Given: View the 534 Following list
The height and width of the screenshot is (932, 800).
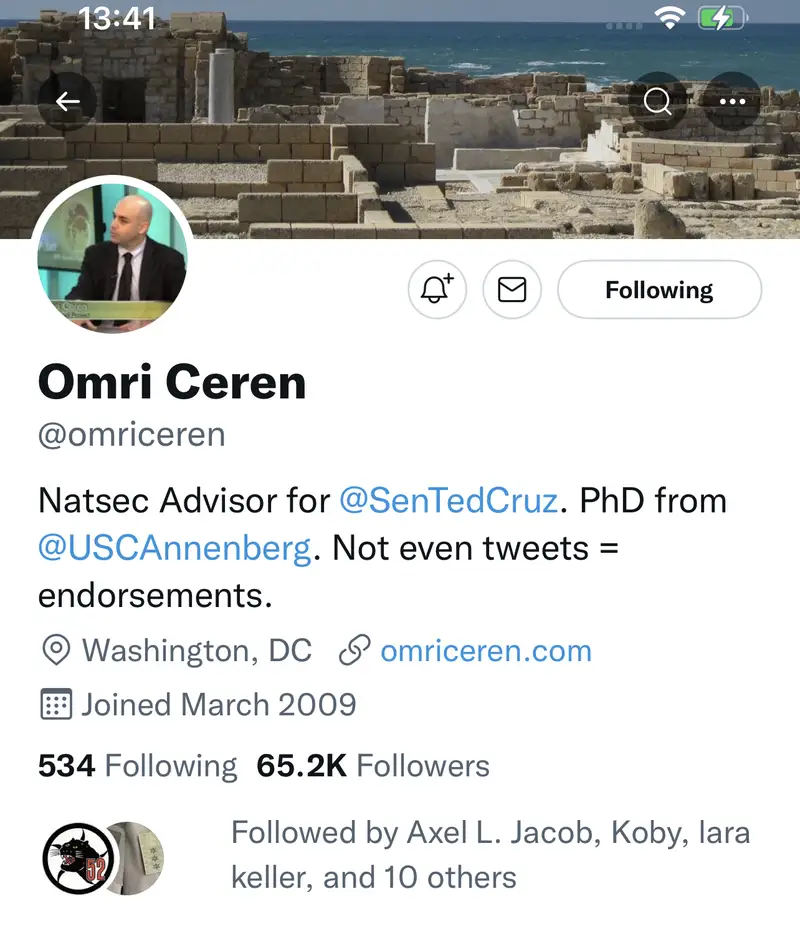Looking at the screenshot, I should pos(138,766).
